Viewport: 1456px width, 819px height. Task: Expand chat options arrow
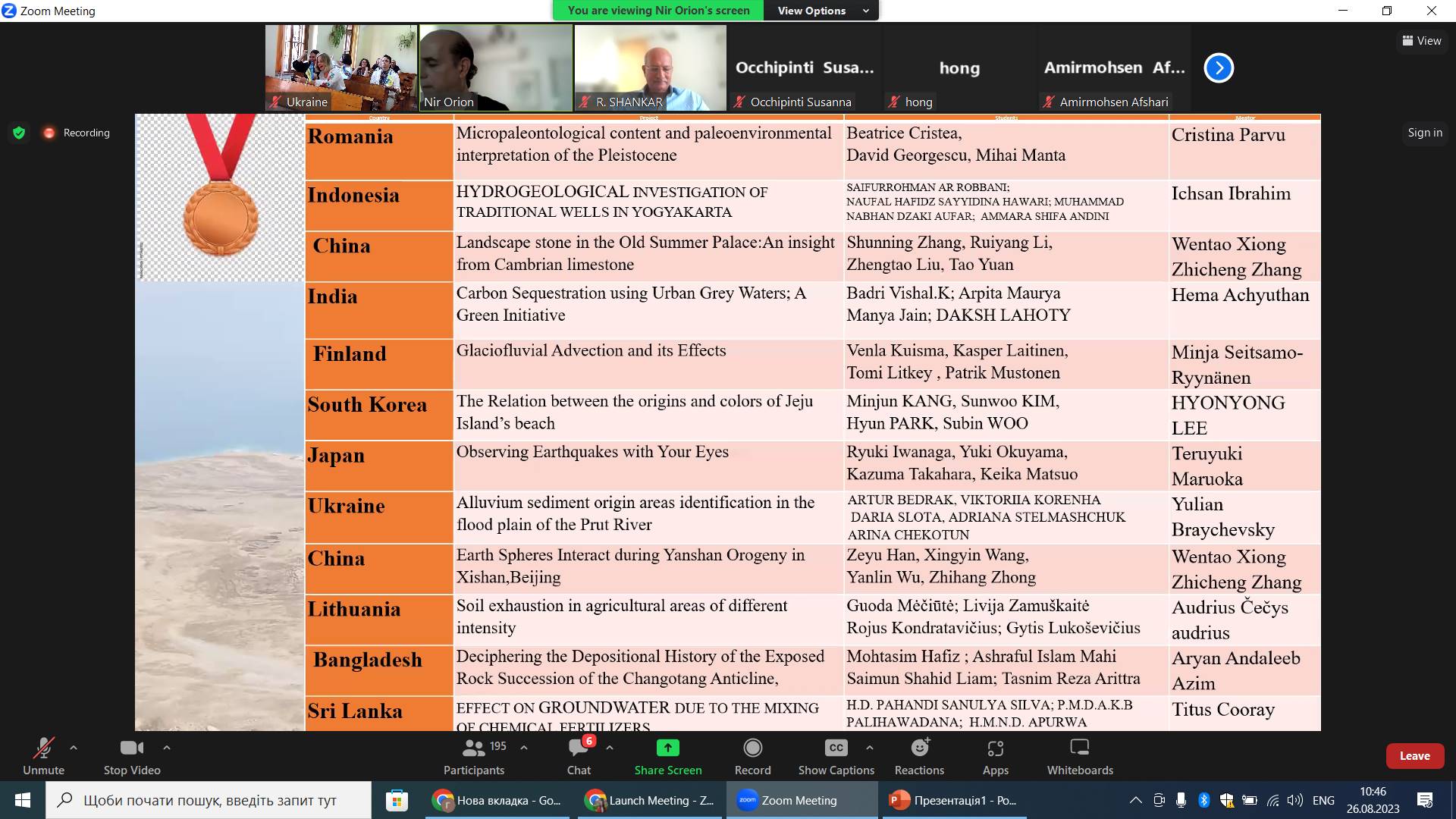tap(610, 748)
